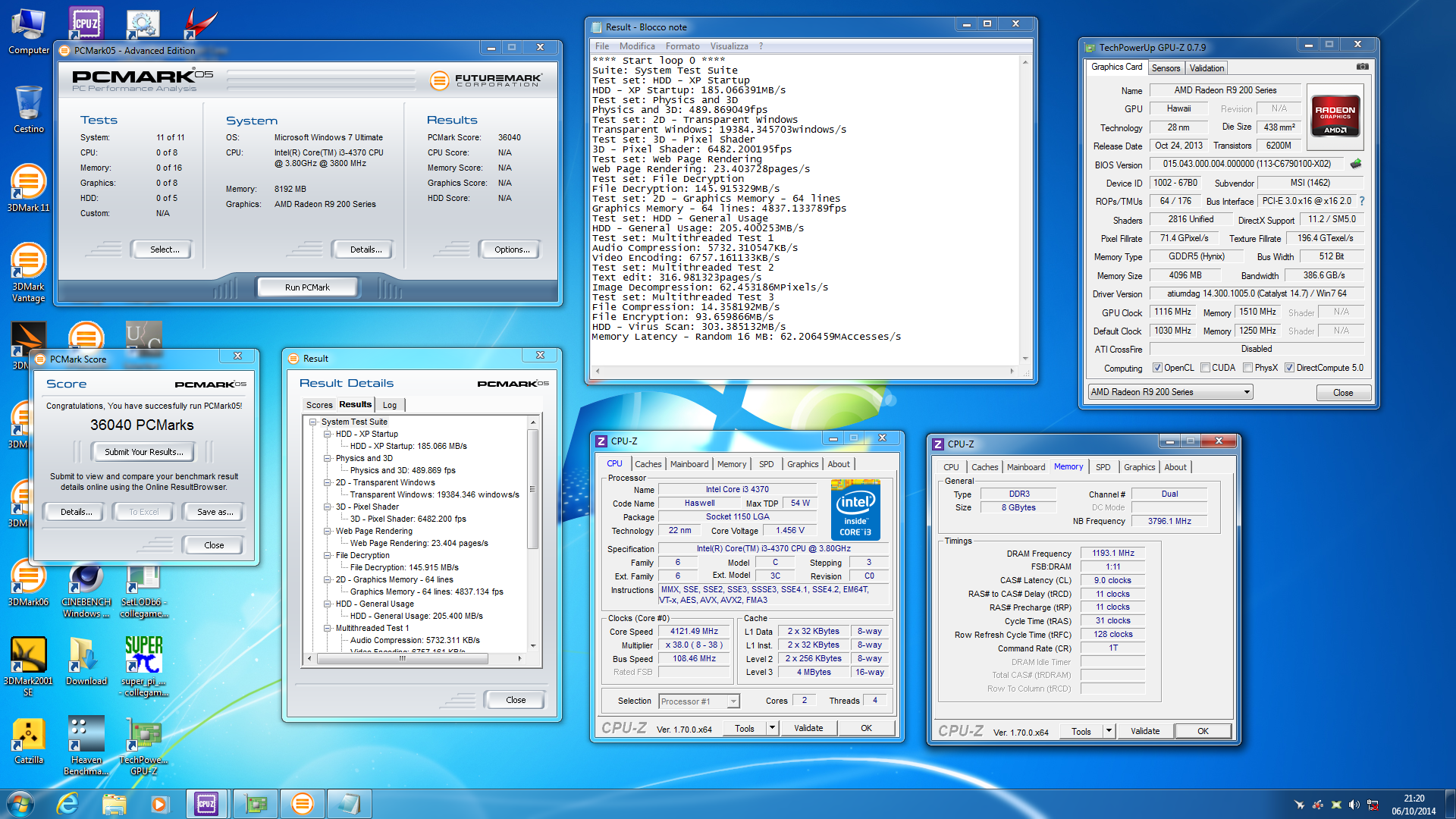Image resolution: width=1456 pixels, height=819 pixels.
Task: Click the Run PCMark button
Action: pos(307,287)
